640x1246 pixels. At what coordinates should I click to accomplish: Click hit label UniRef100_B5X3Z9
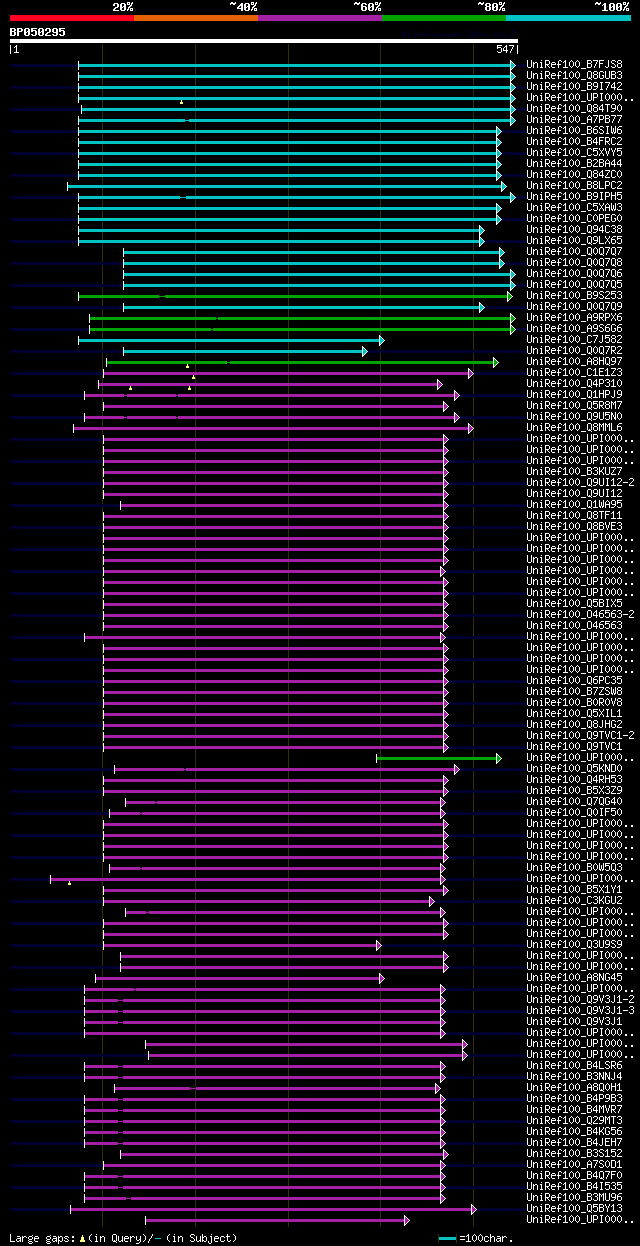(574, 790)
